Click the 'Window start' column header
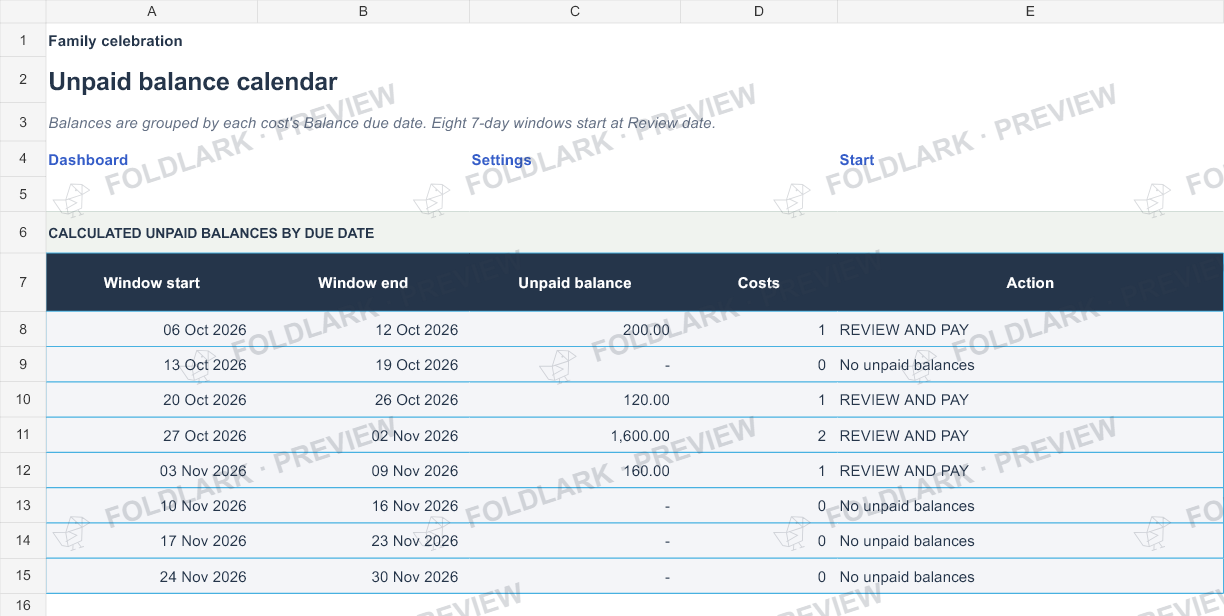The width and height of the screenshot is (1224, 616). click(152, 283)
